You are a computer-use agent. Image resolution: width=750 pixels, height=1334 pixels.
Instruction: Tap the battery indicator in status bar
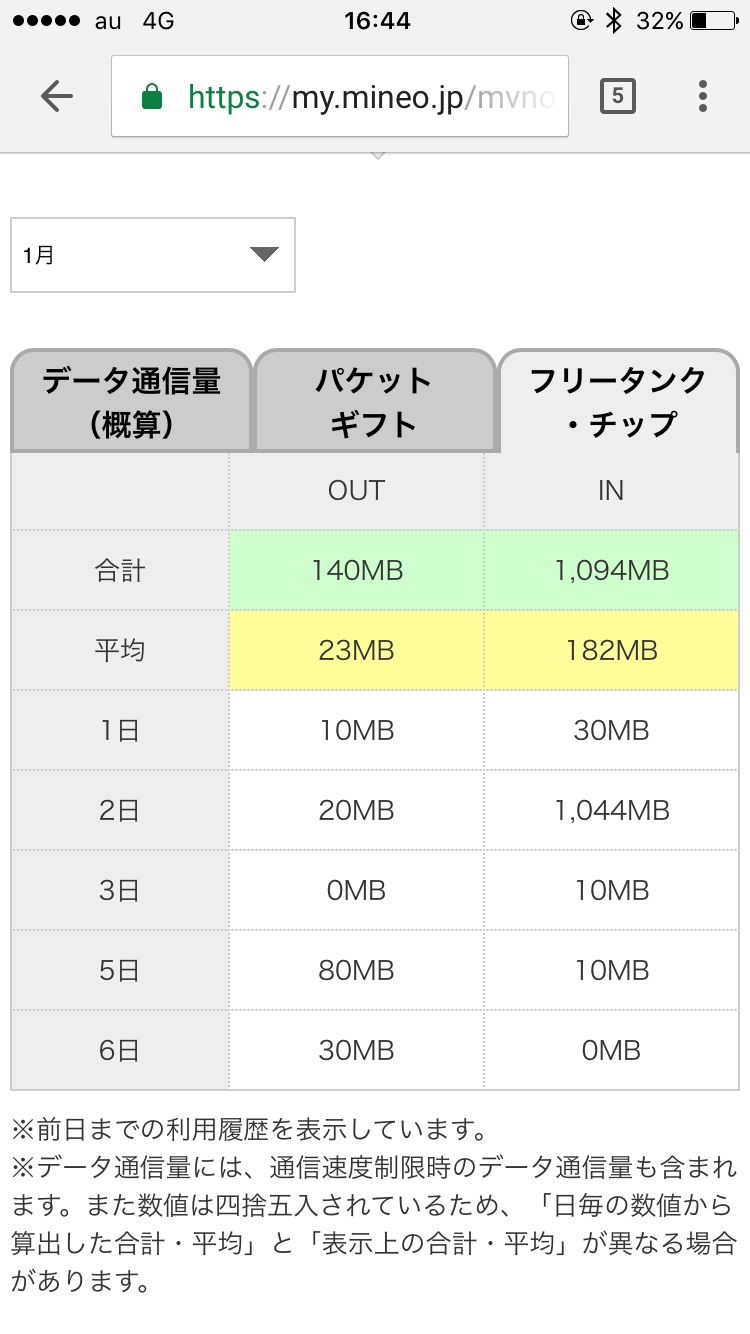712,20
